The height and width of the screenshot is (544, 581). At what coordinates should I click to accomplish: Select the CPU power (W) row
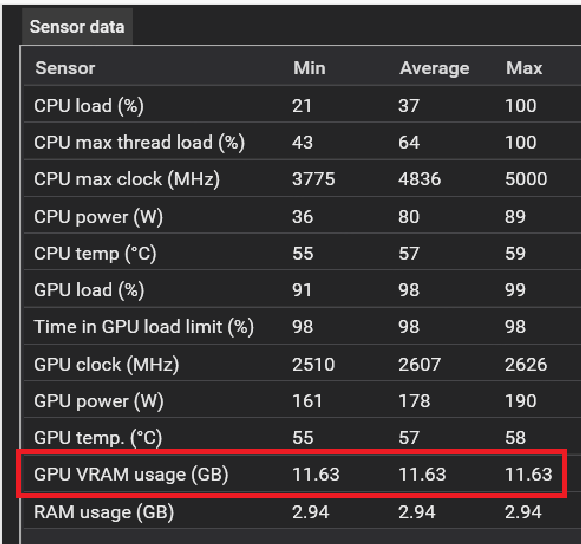302,216
